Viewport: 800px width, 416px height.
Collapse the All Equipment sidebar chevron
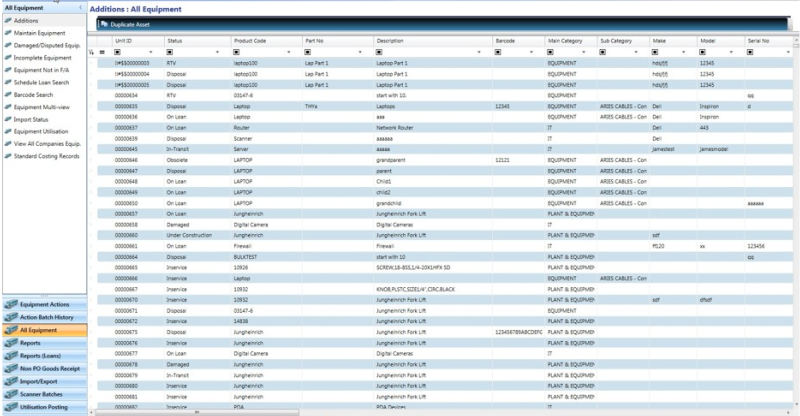click(x=80, y=8)
